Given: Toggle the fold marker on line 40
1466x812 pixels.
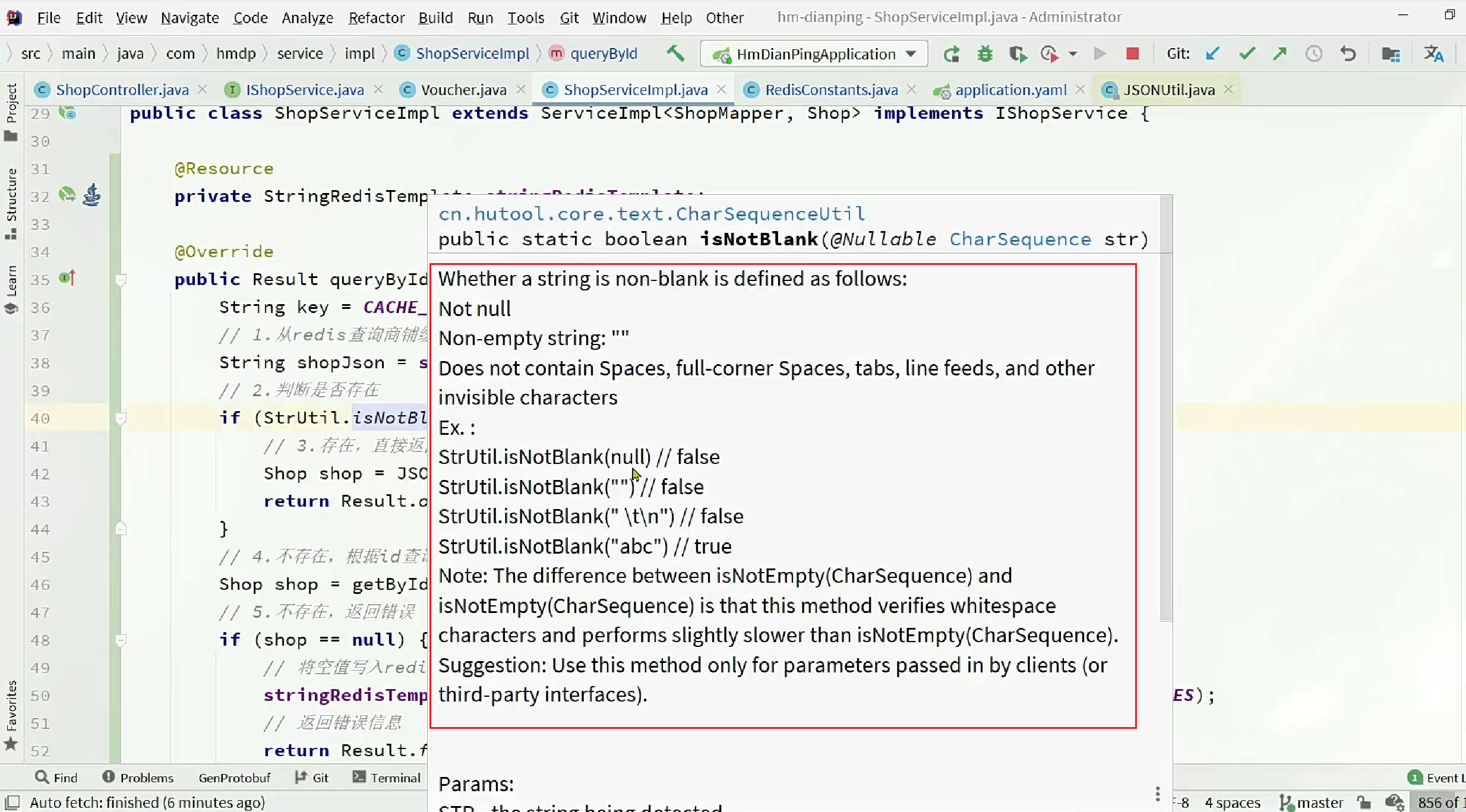Looking at the screenshot, I should coord(121,419).
